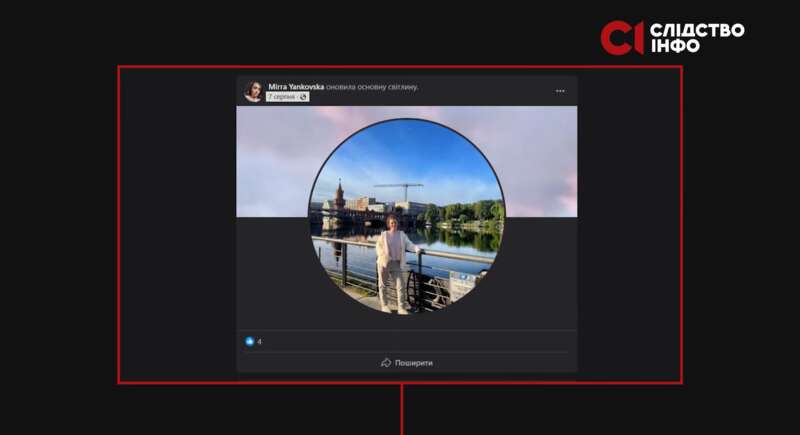Click the share arrow icon

tap(386, 363)
